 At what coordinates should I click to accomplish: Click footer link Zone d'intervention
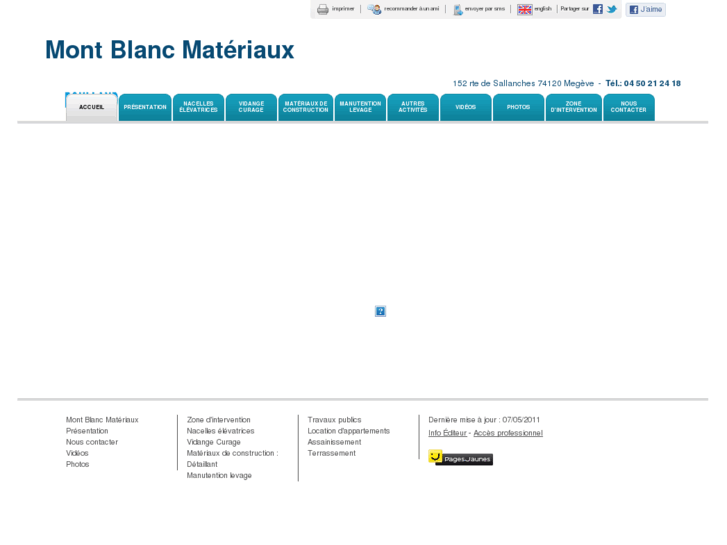(218, 420)
